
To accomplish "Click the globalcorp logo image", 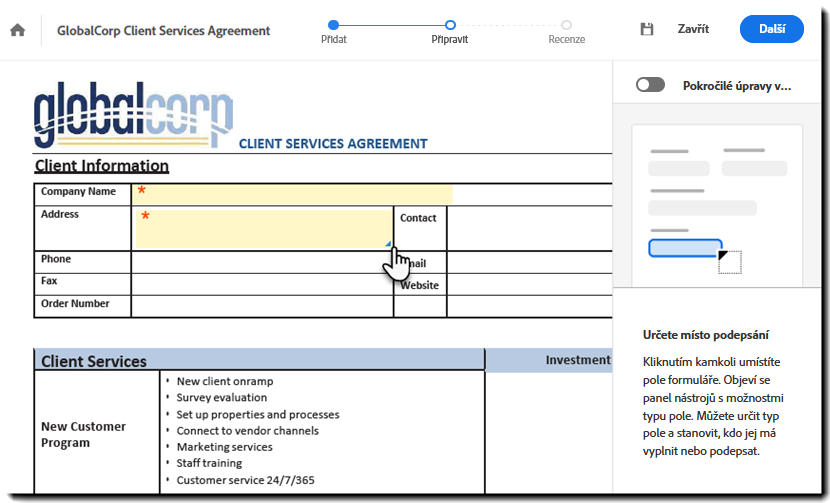I will click(133, 114).
